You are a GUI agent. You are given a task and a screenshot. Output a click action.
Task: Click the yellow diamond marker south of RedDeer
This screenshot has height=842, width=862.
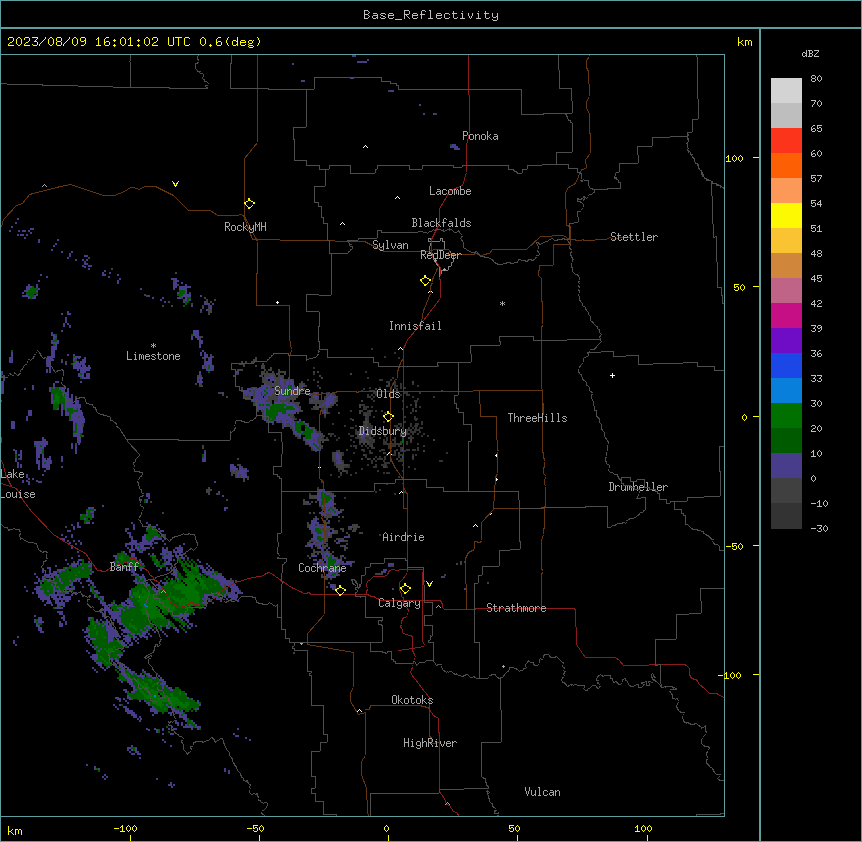tap(426, 281)
